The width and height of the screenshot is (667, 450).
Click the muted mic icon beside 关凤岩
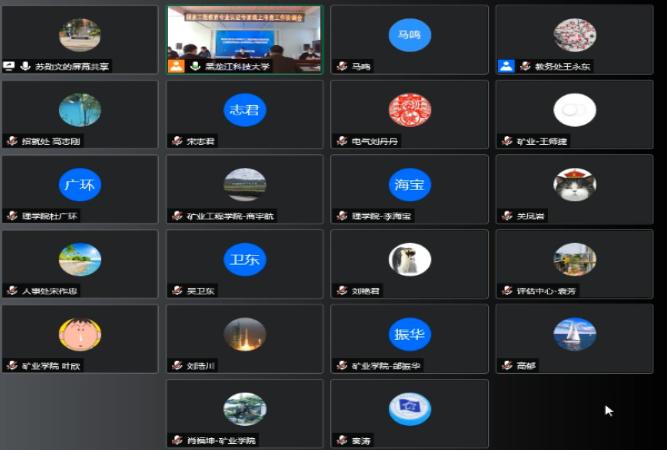click(506, 216)
